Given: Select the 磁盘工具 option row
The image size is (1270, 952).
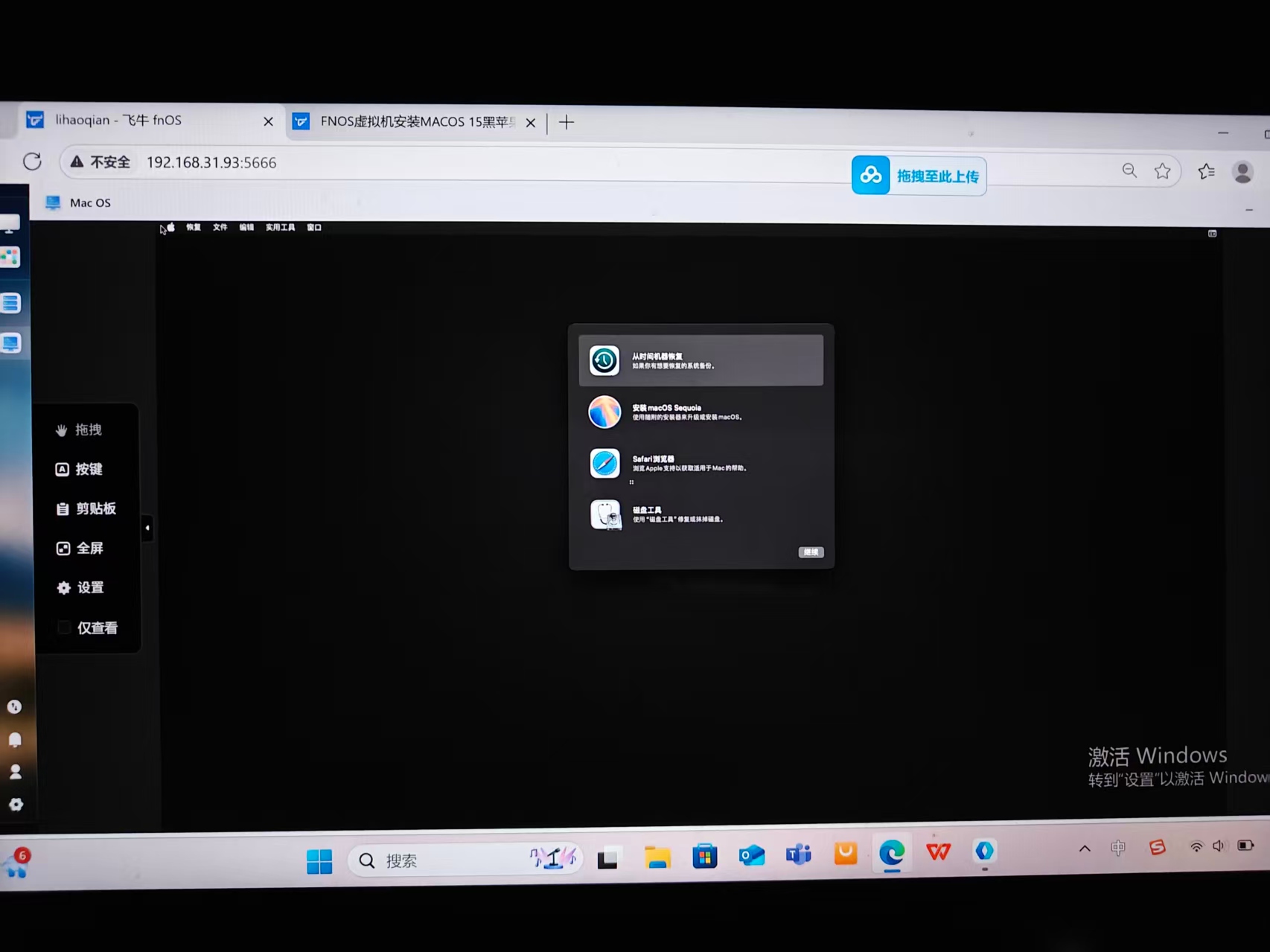Looking at the screenshot, I should coord(701,514).
